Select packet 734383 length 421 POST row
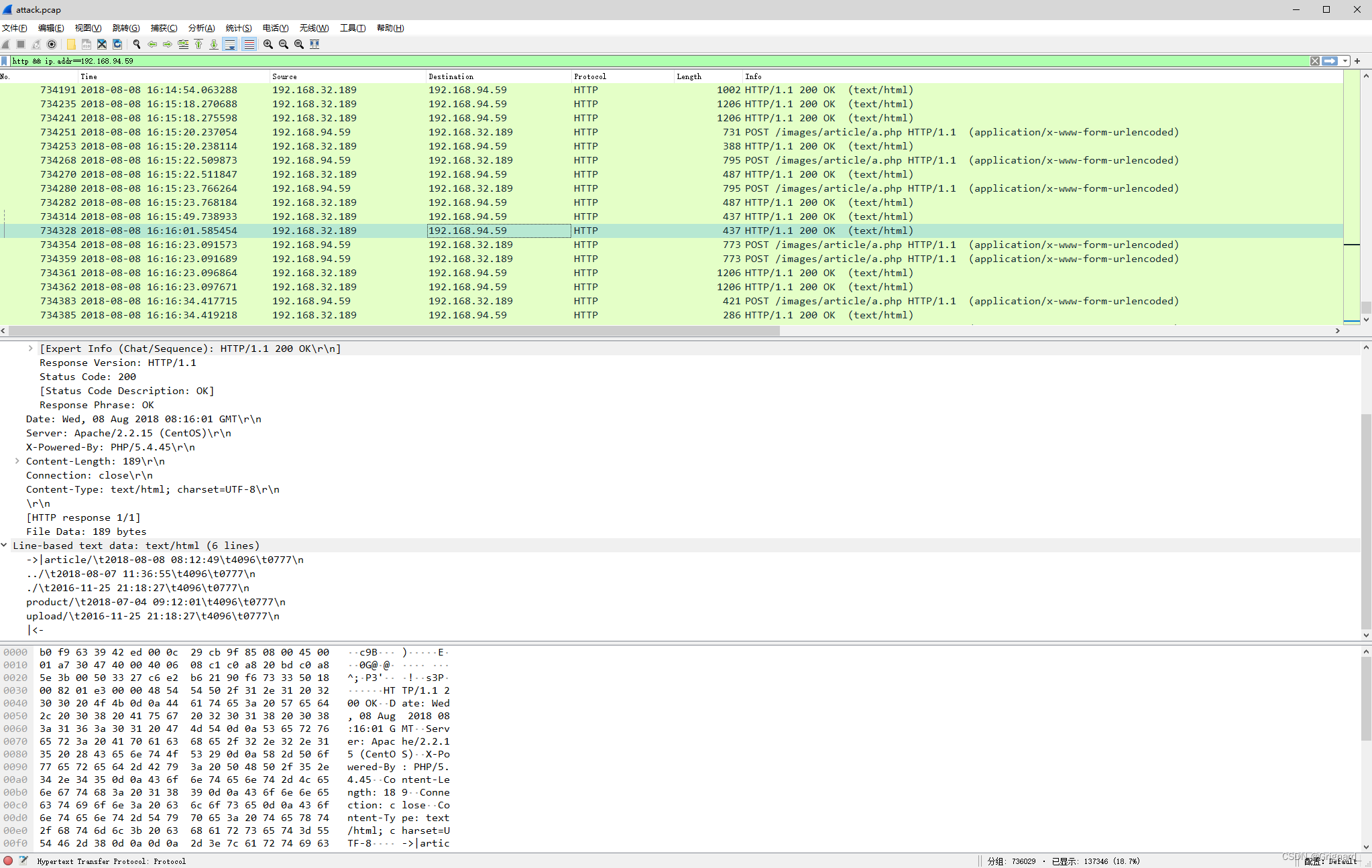1372x868 pixels. (x=671, y=301)
